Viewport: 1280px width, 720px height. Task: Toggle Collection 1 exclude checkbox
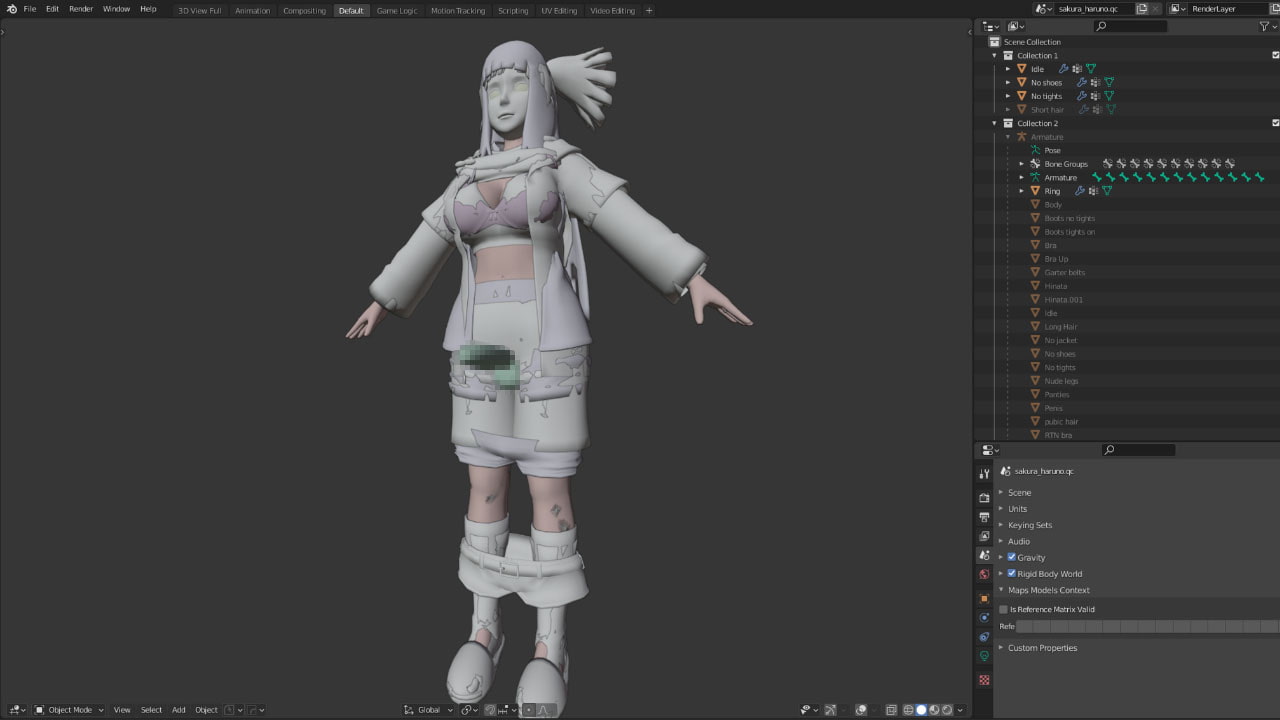pyautogui.click(x=1275, y=56)
